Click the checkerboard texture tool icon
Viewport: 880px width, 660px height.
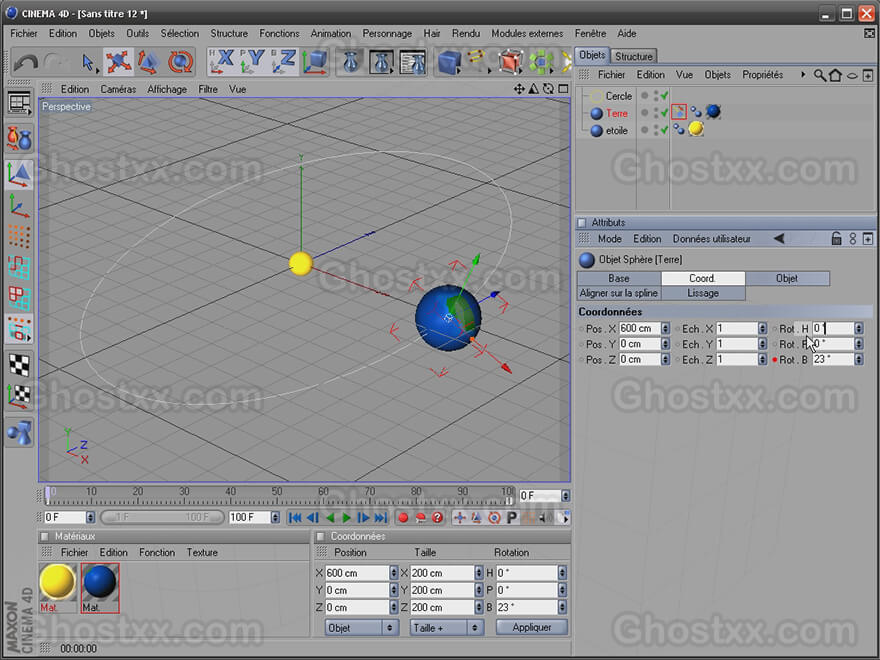click(19, 365)
